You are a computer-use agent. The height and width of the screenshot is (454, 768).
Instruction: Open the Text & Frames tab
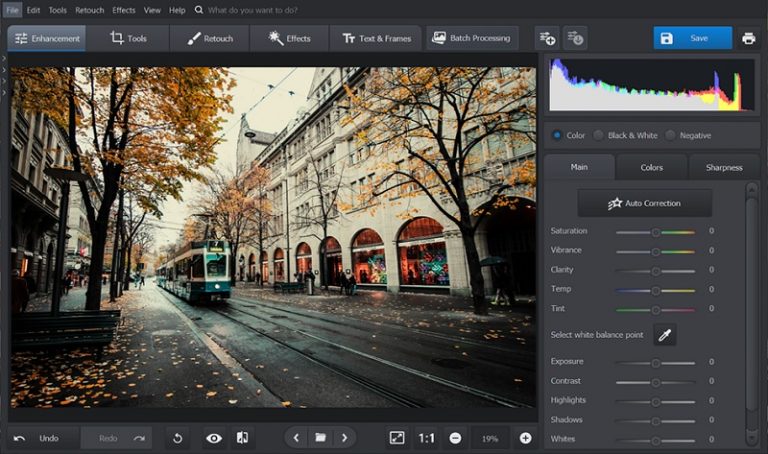[376, 38]
